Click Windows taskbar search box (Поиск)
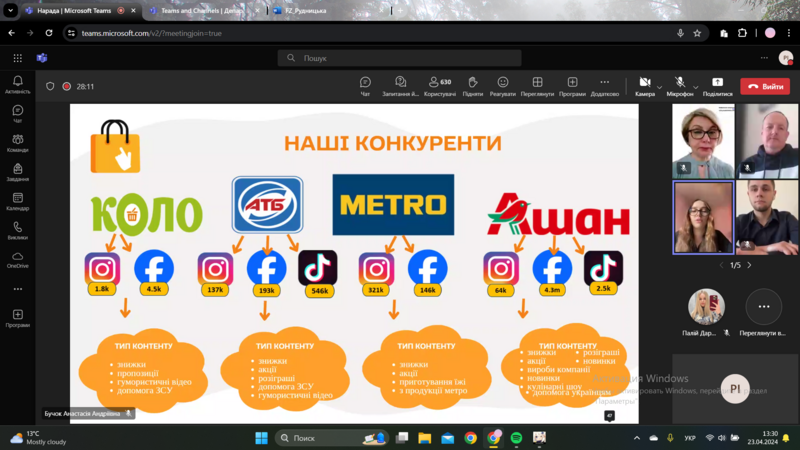This screenshot has width=800, height=450. 332,438
